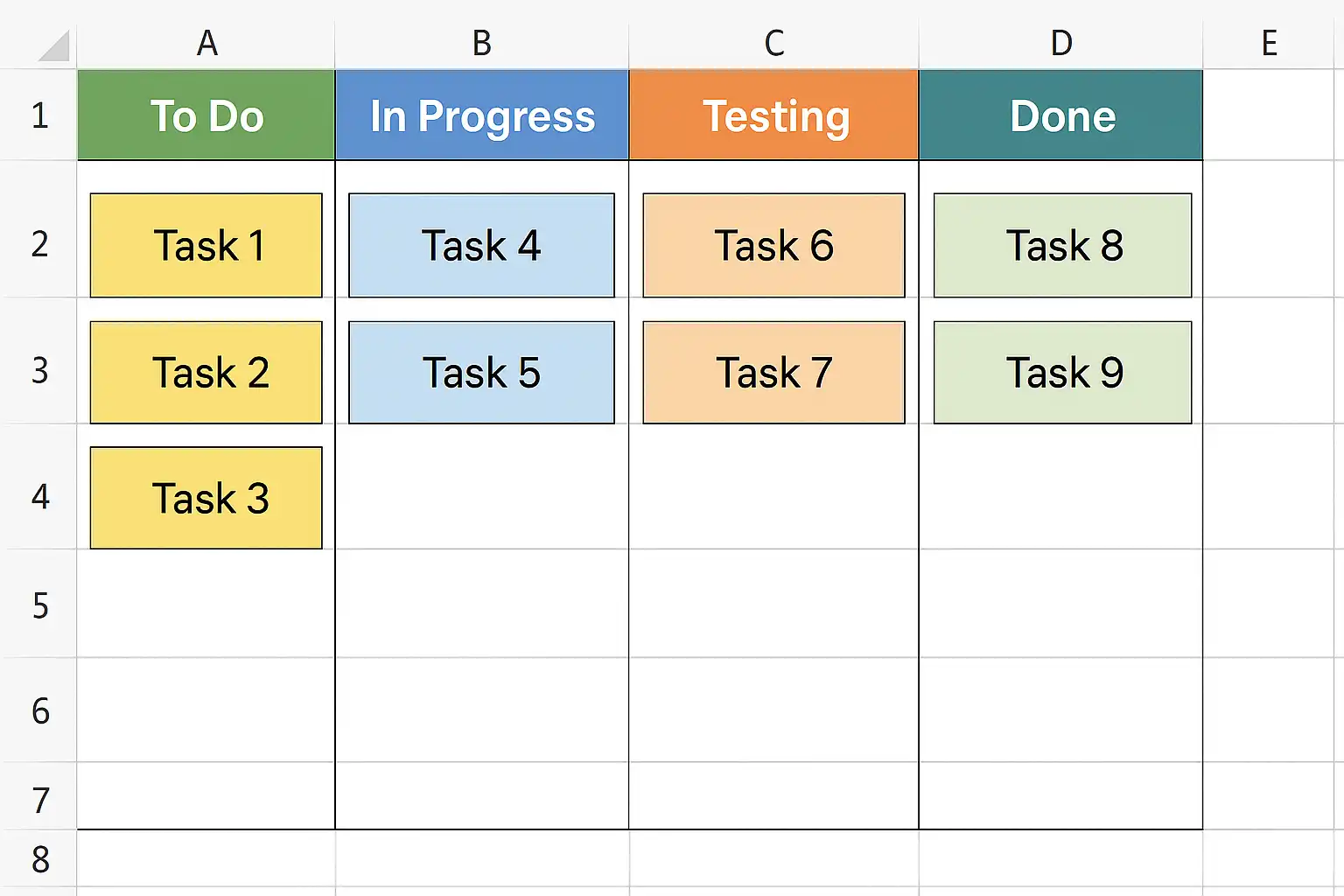
Task: Click the green To Do header cell
Action: point(206,115)
